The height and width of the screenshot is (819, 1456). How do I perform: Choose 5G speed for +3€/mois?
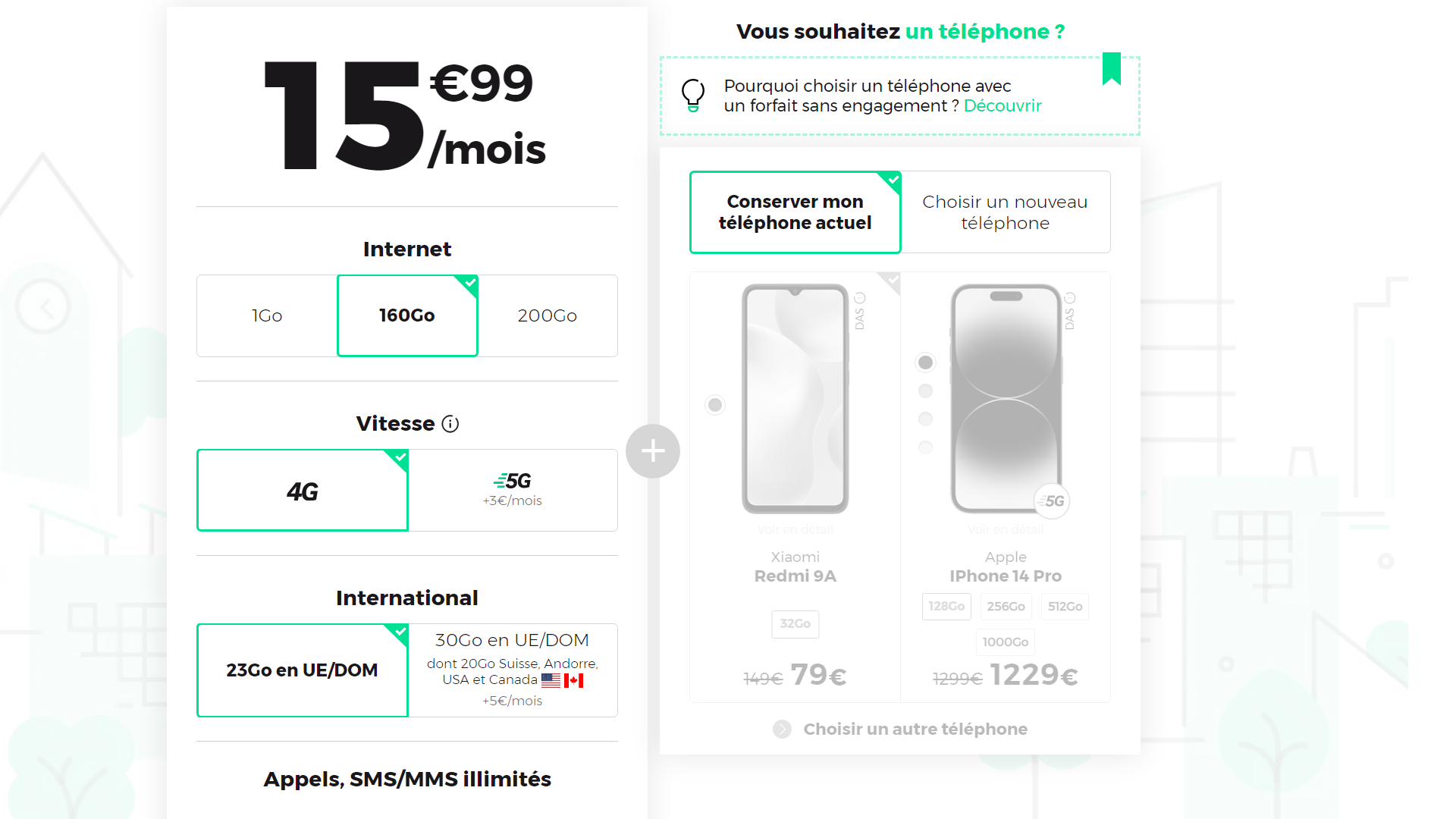[x=513, y=490]
